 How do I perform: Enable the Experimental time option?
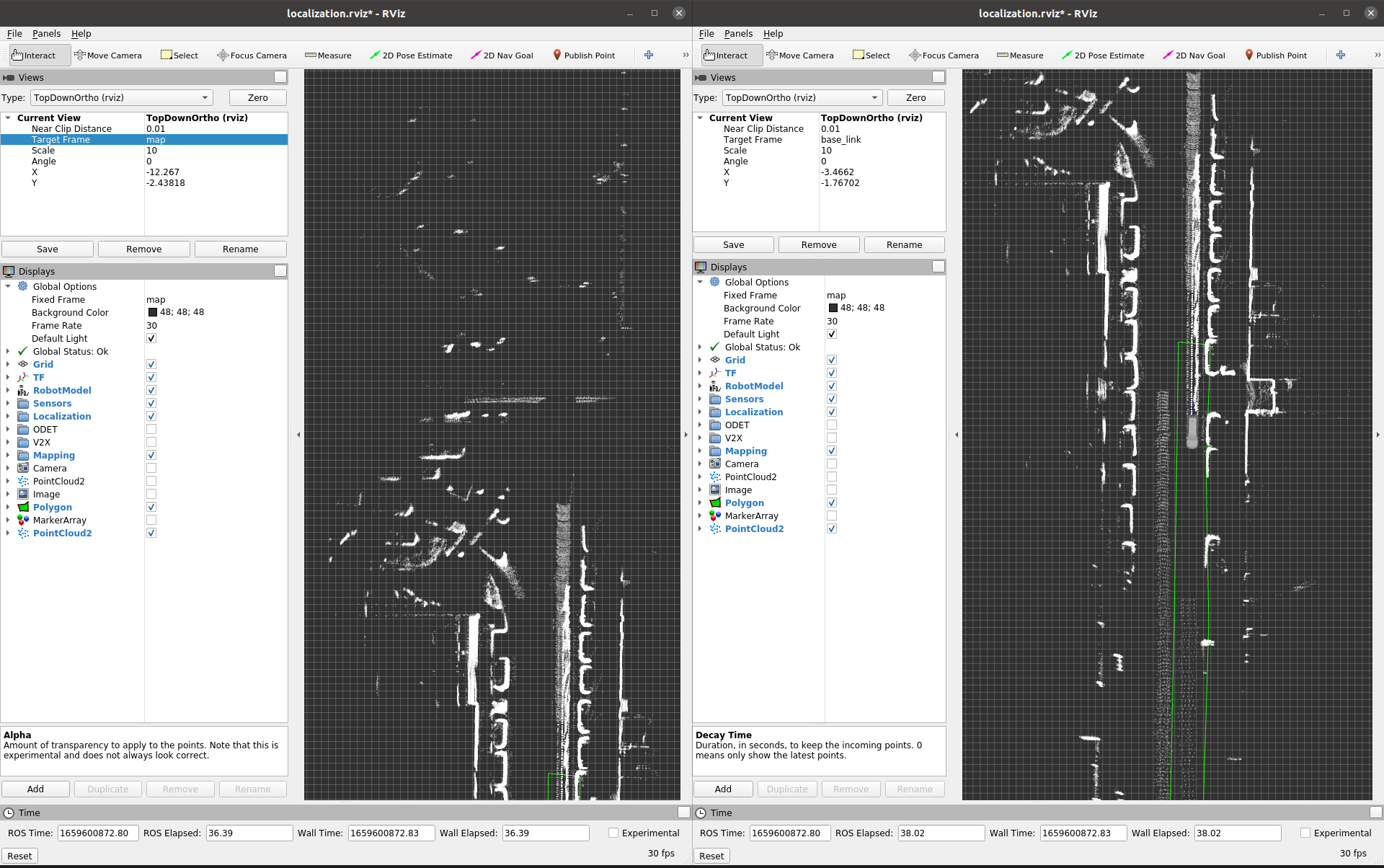(613, 832)
